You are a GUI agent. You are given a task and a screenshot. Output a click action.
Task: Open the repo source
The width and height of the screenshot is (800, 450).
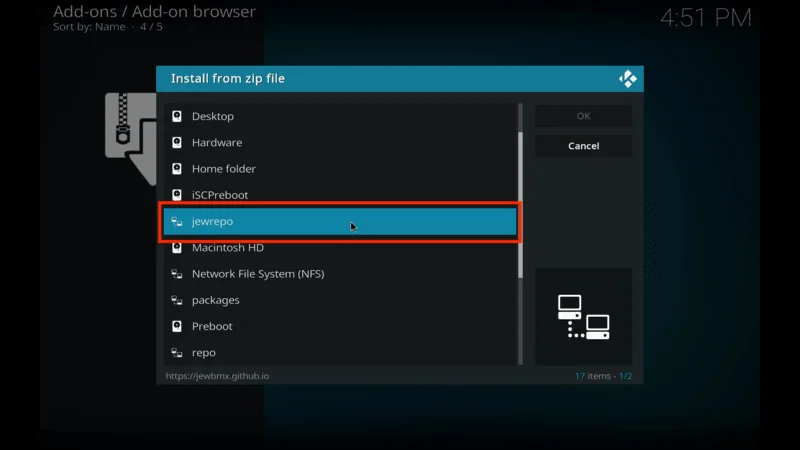click(x=340, y=353)
